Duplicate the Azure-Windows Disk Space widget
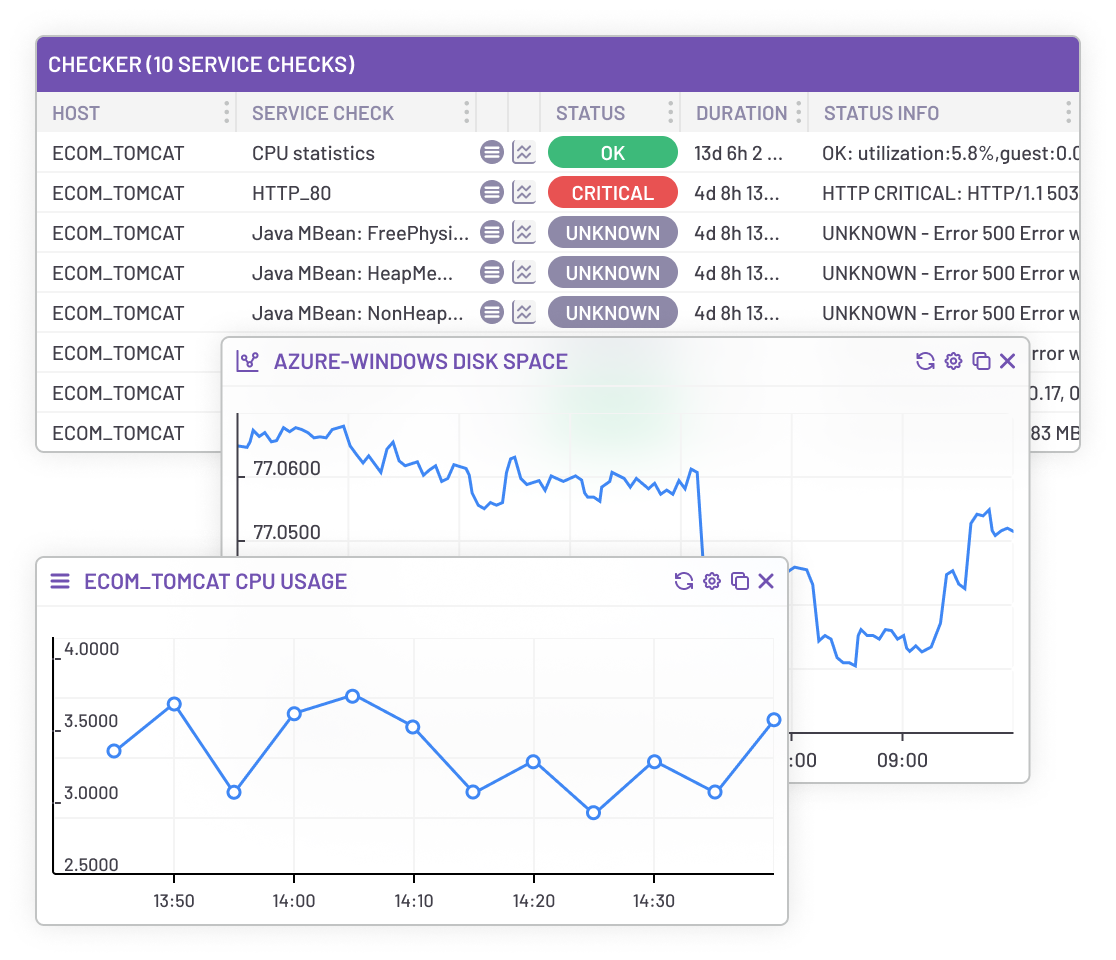Image resolution: width=1116 pixels, height=960 pixels. tap(980, 361)
